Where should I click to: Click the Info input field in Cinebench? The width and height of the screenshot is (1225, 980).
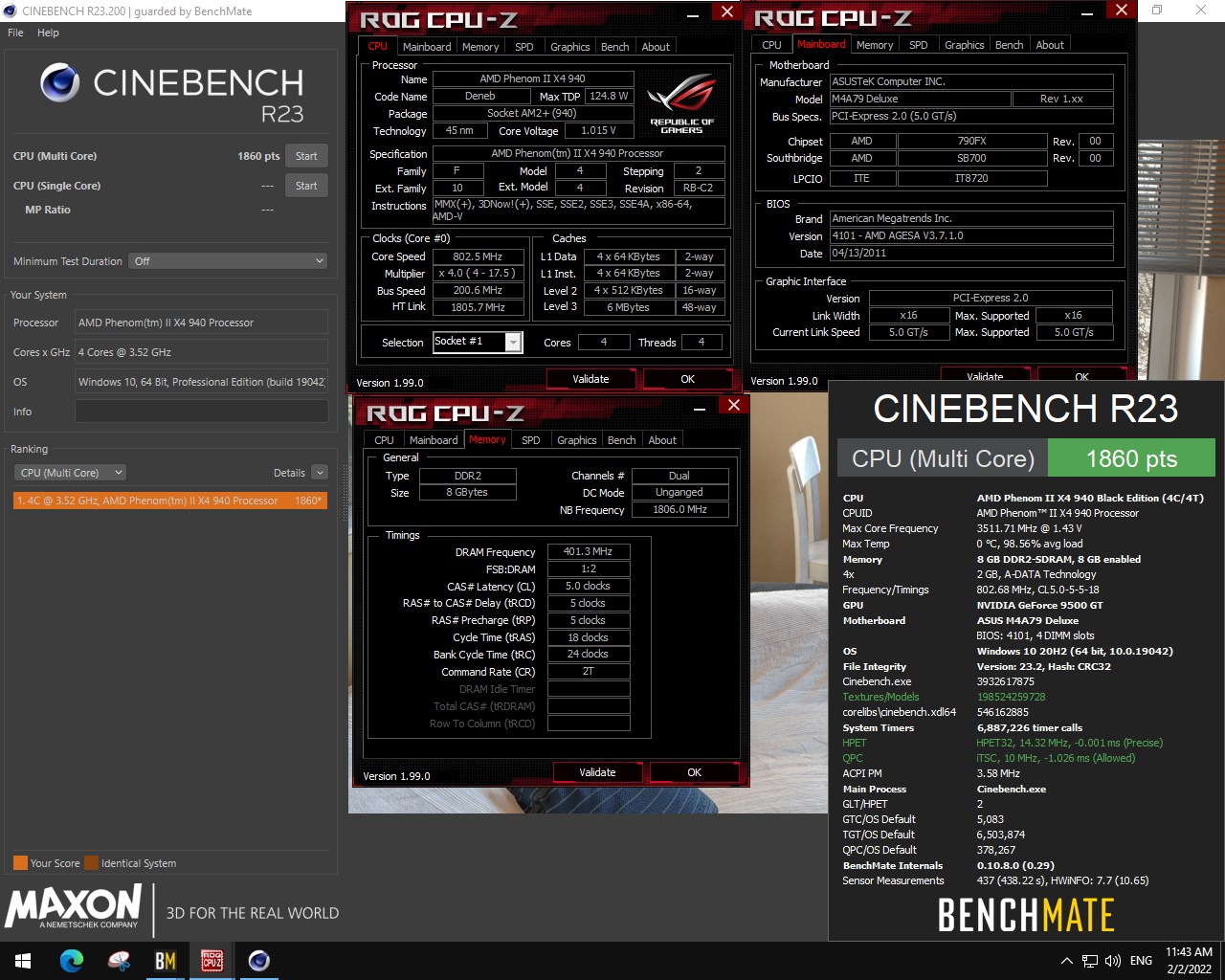pyautogui.click(x=201, y=412)
